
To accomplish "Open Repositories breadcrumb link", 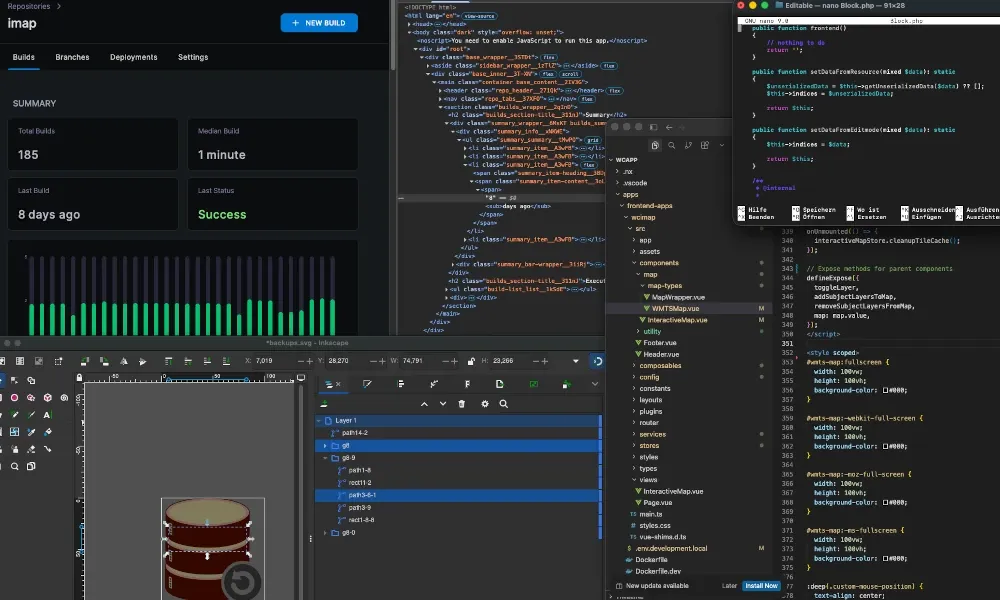I will point(29,6).
